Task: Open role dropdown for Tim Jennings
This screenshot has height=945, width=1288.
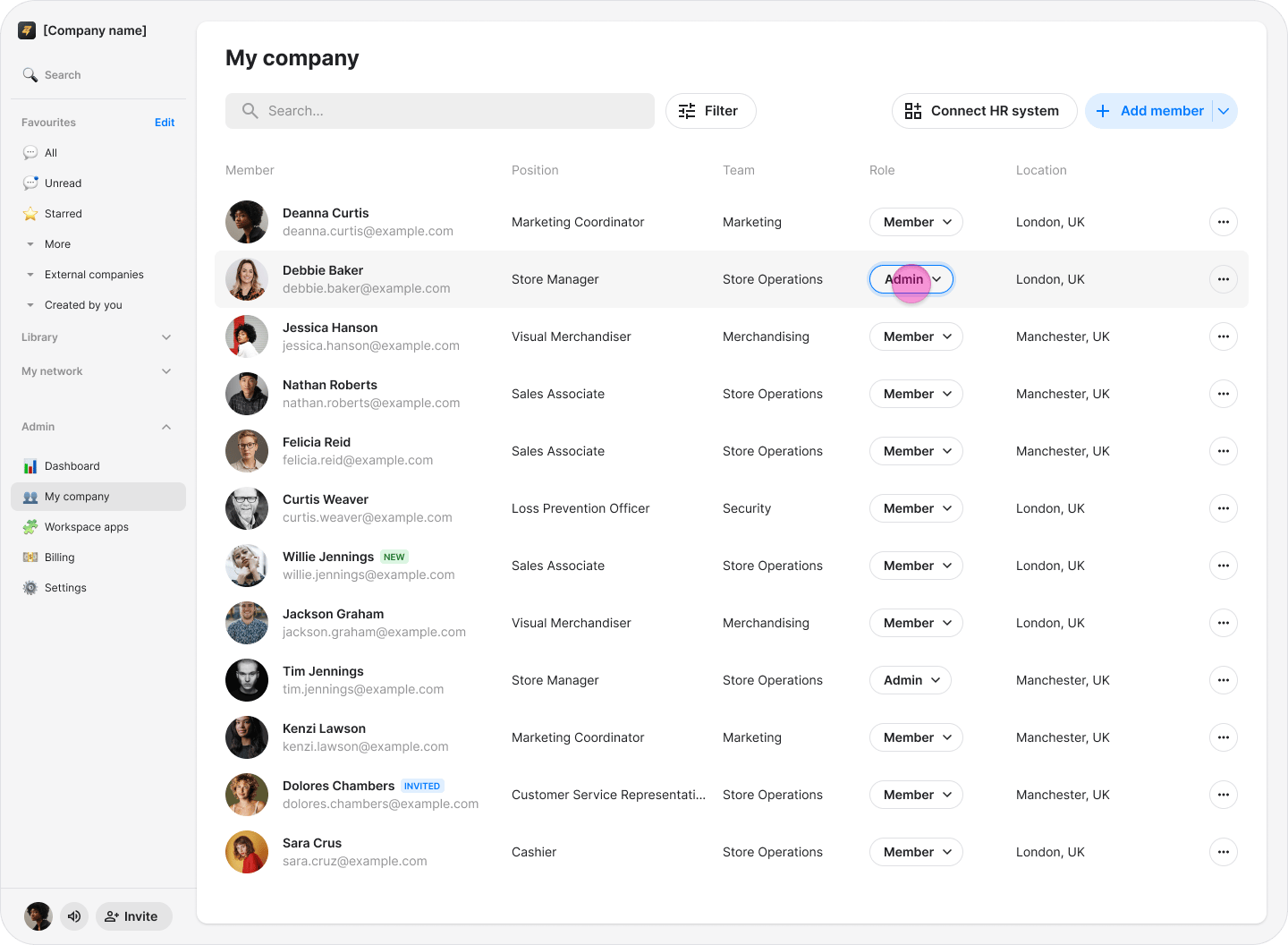Action: click(x=911, y=680)
